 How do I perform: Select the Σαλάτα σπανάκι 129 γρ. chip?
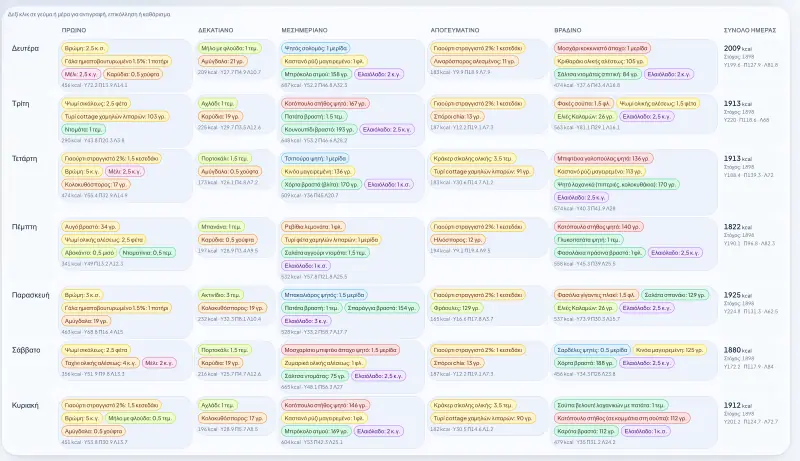pyautogui.click(x=674, y=295)
